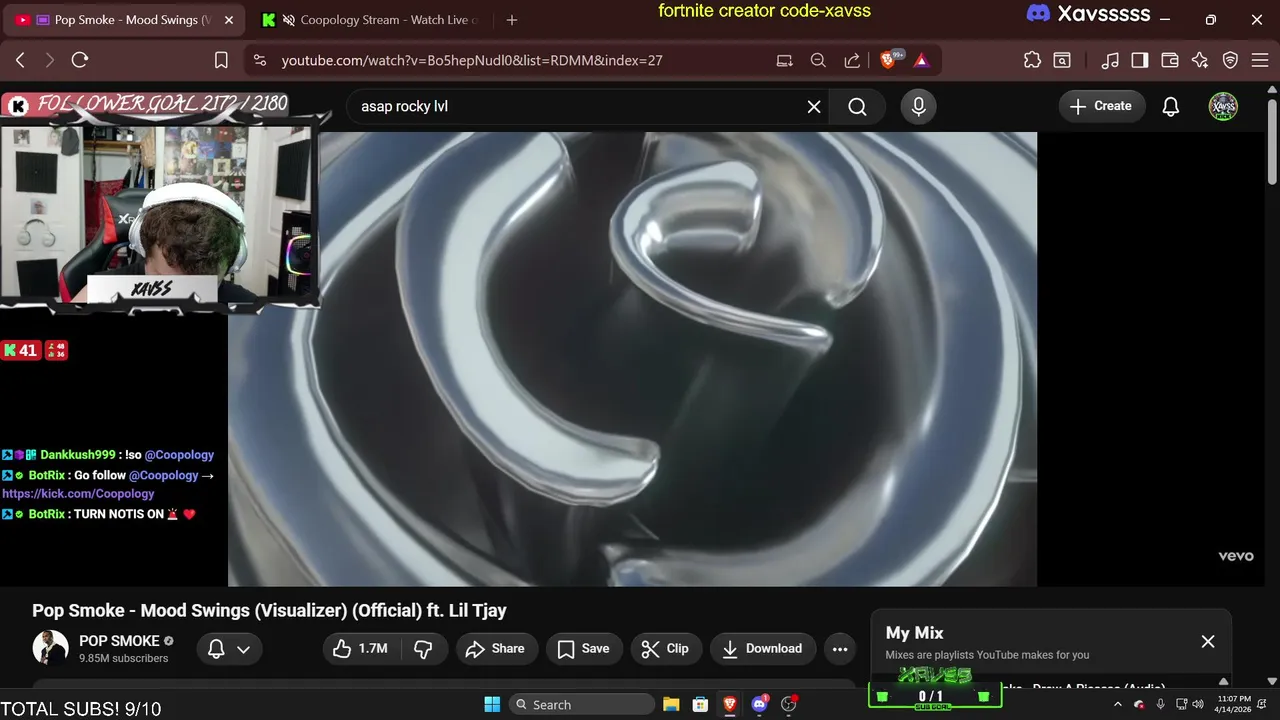
Task: Install YouTube as app icon
Action: click(785, 60)
